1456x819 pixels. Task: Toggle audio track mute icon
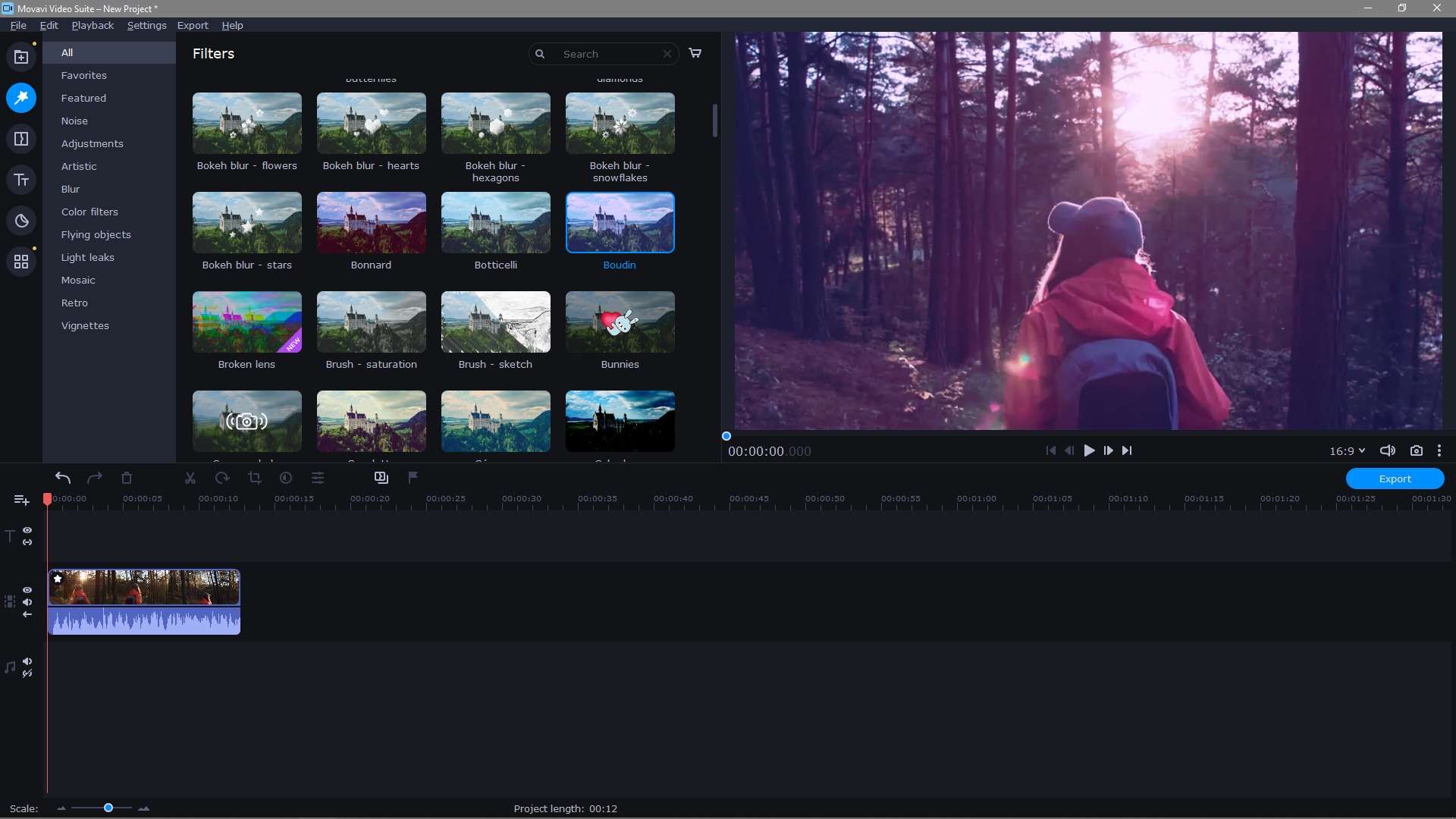coord(27,661)
